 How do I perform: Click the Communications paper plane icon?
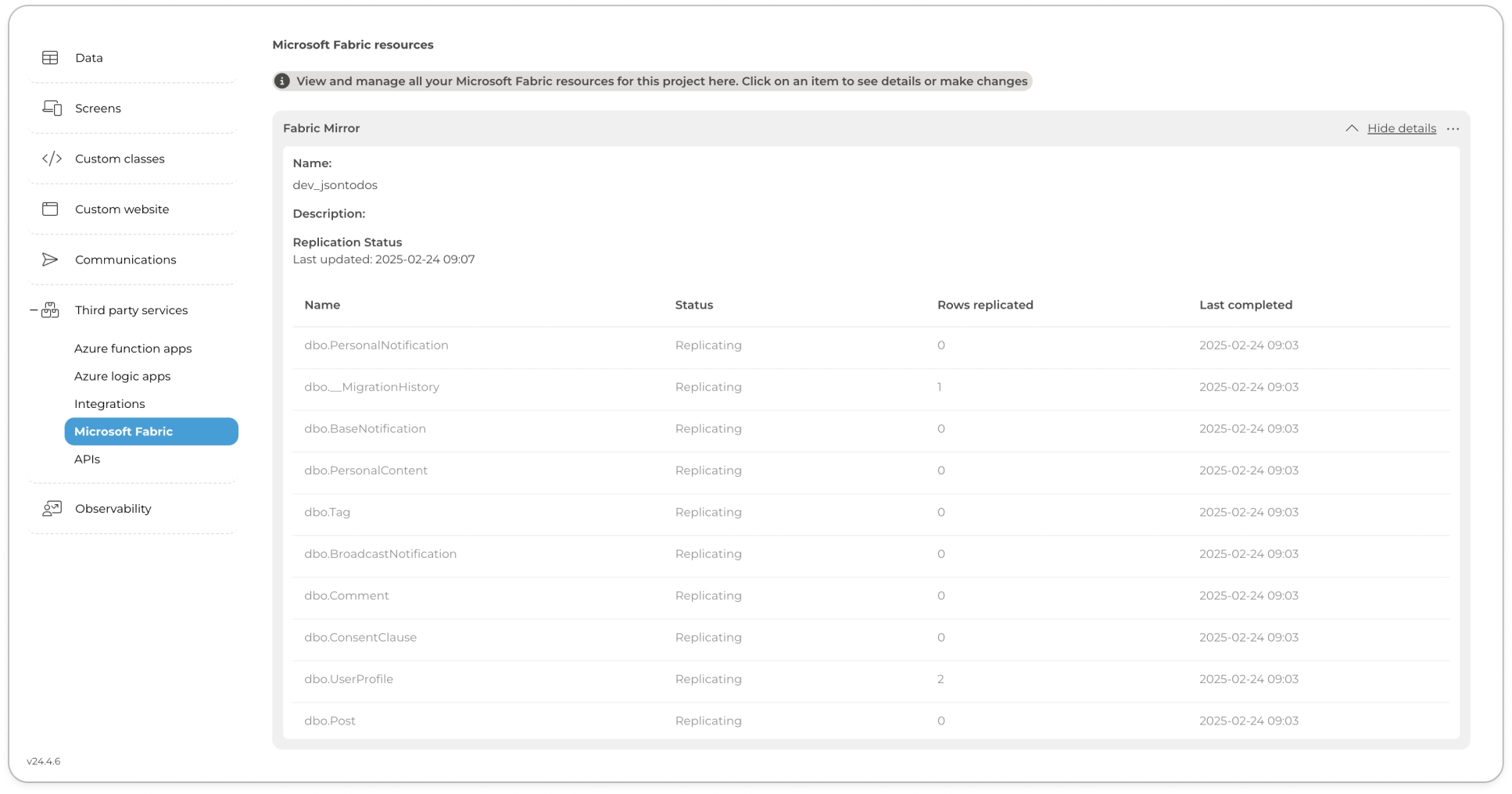point(50,259)
